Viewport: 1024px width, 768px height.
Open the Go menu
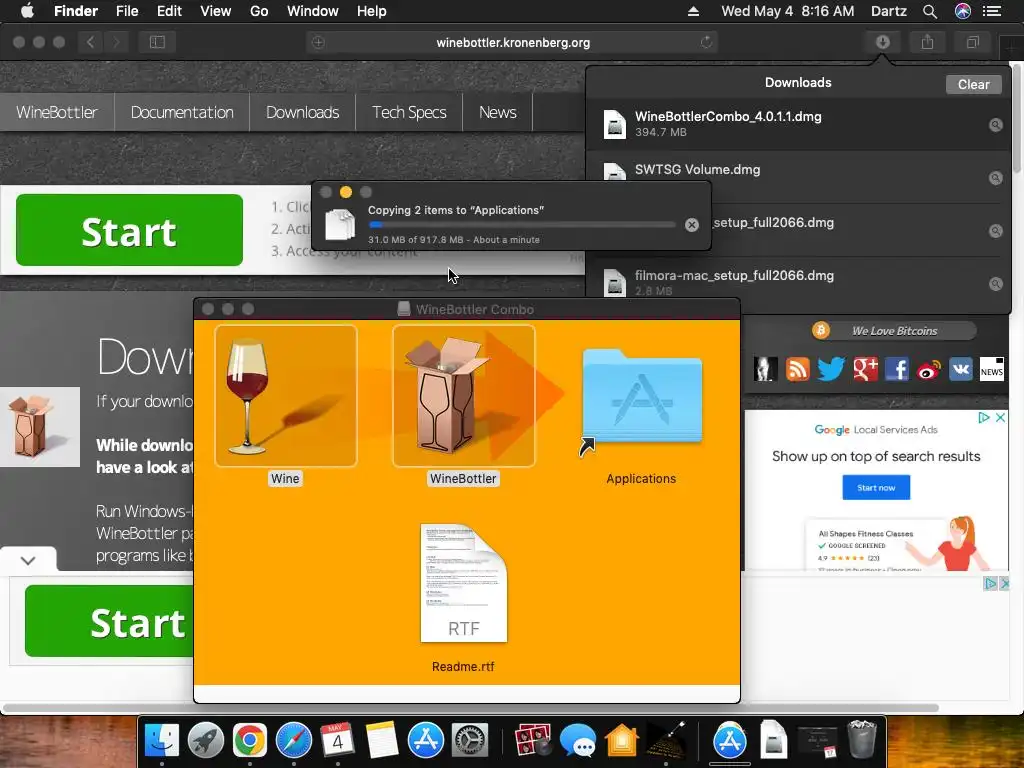[x=259, y=11]
